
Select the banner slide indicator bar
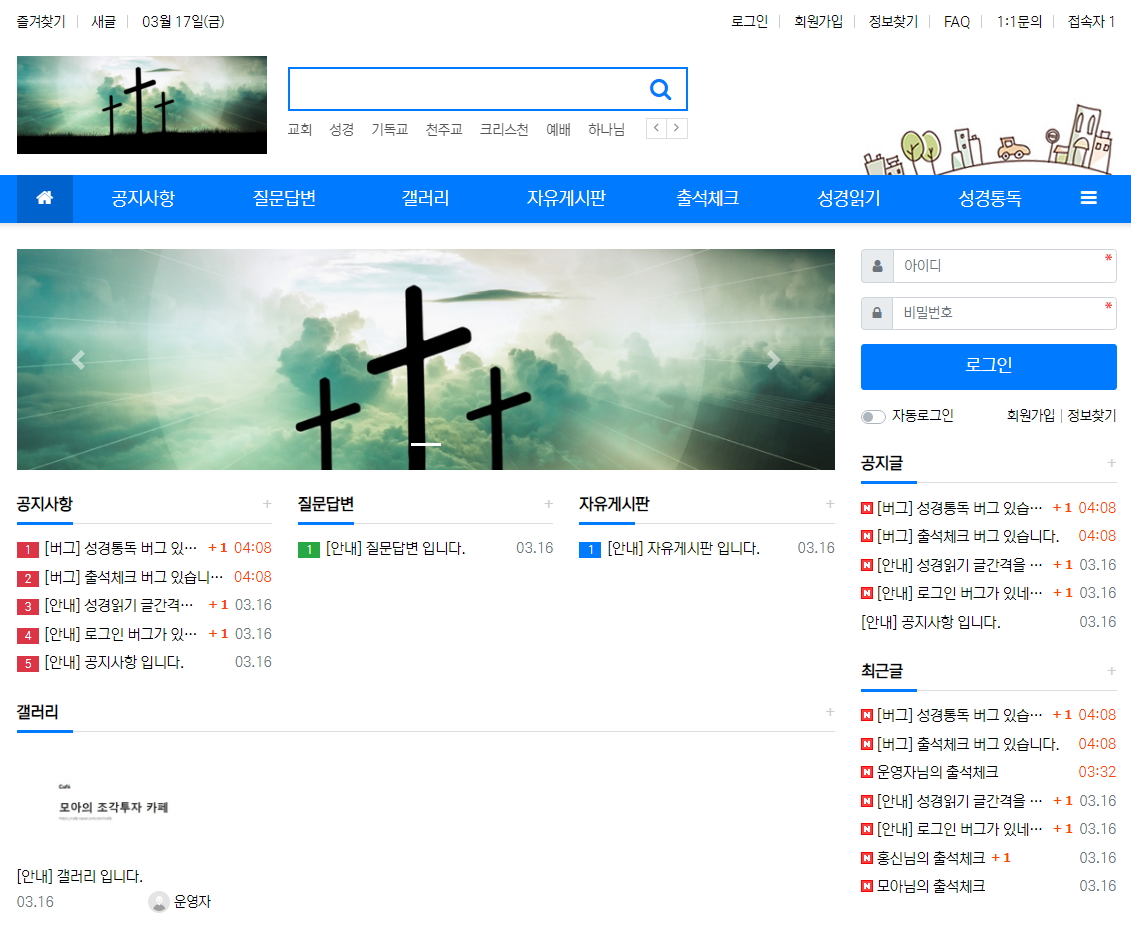(425, 444)
